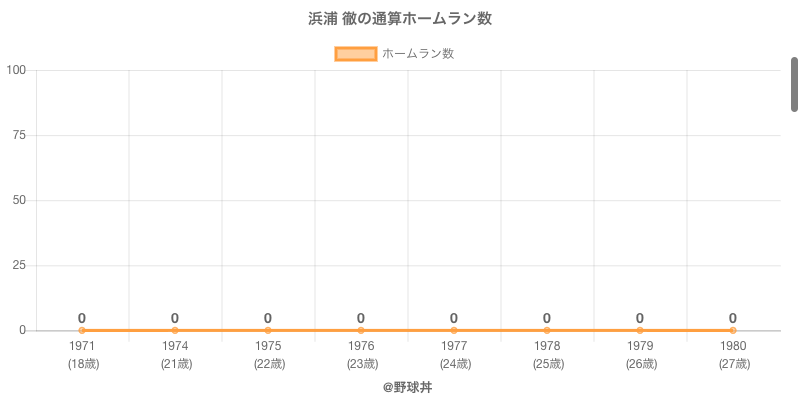Click the 1978 (25歳) axis label
This screenshot has width=800, height=400.
click(547, 355)
